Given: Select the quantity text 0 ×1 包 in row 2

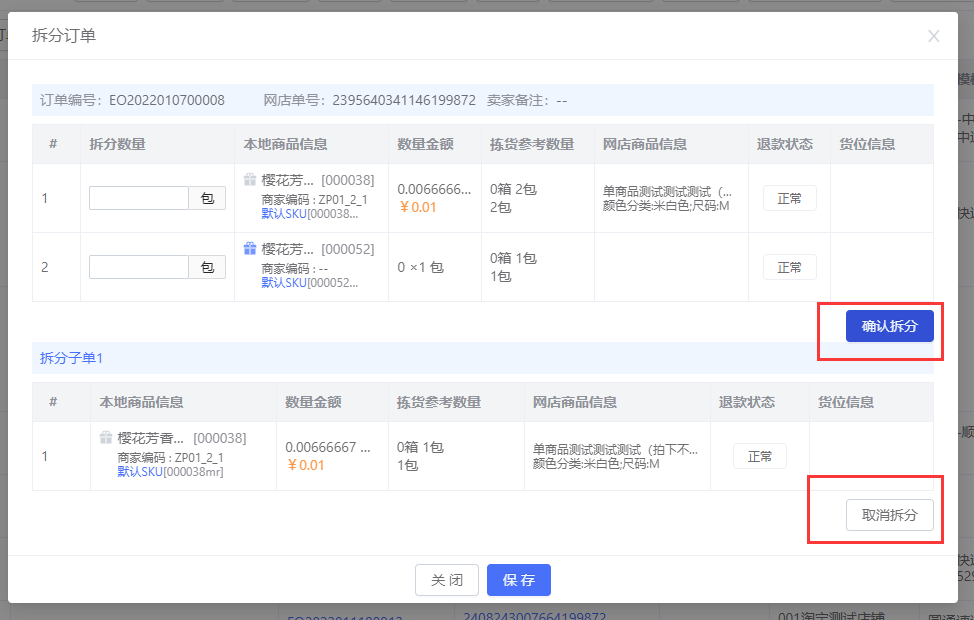Looking at the screenshot, I should pos(421,267).
